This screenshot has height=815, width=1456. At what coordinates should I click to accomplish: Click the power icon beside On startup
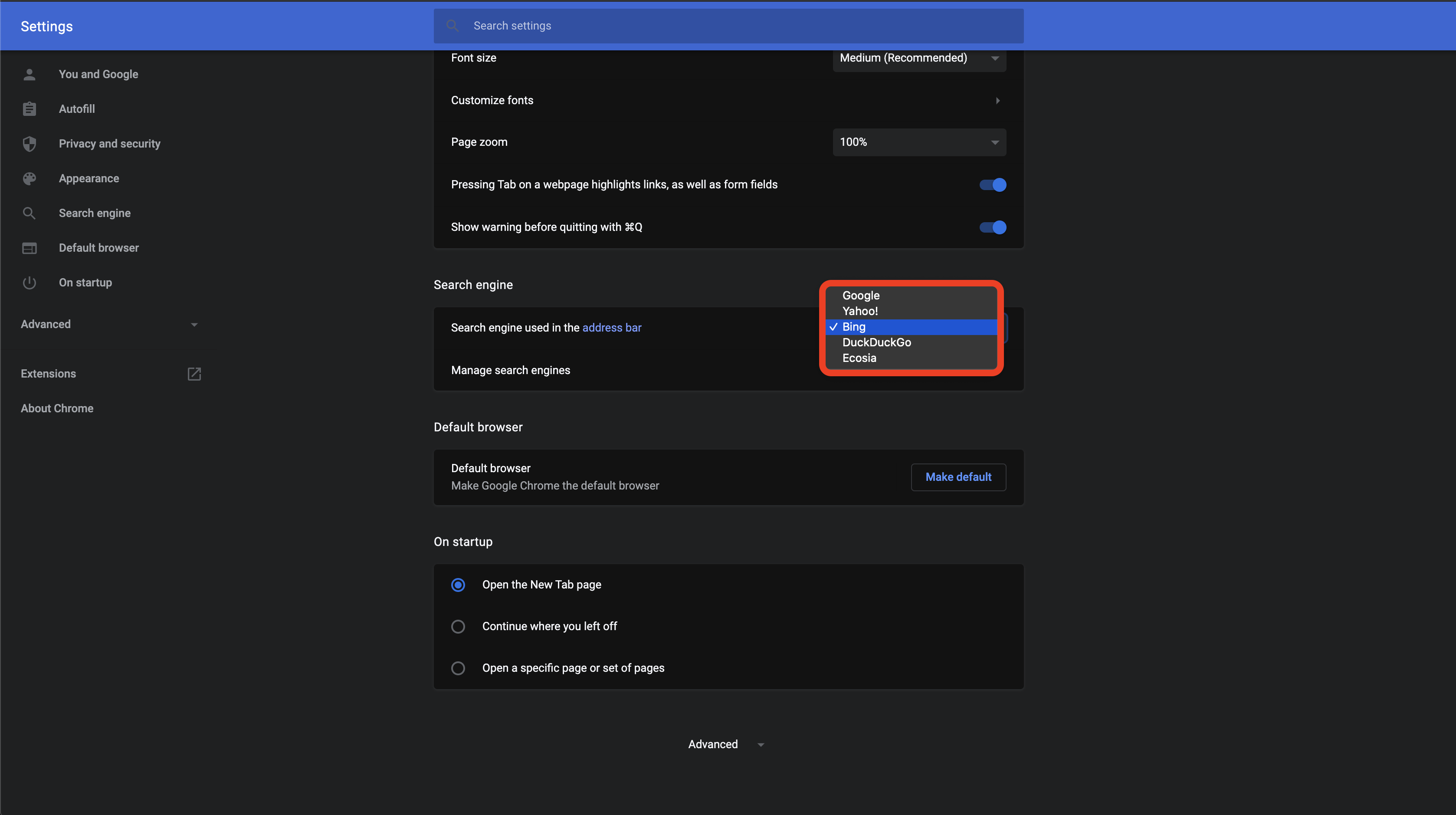tap(30, 283)
